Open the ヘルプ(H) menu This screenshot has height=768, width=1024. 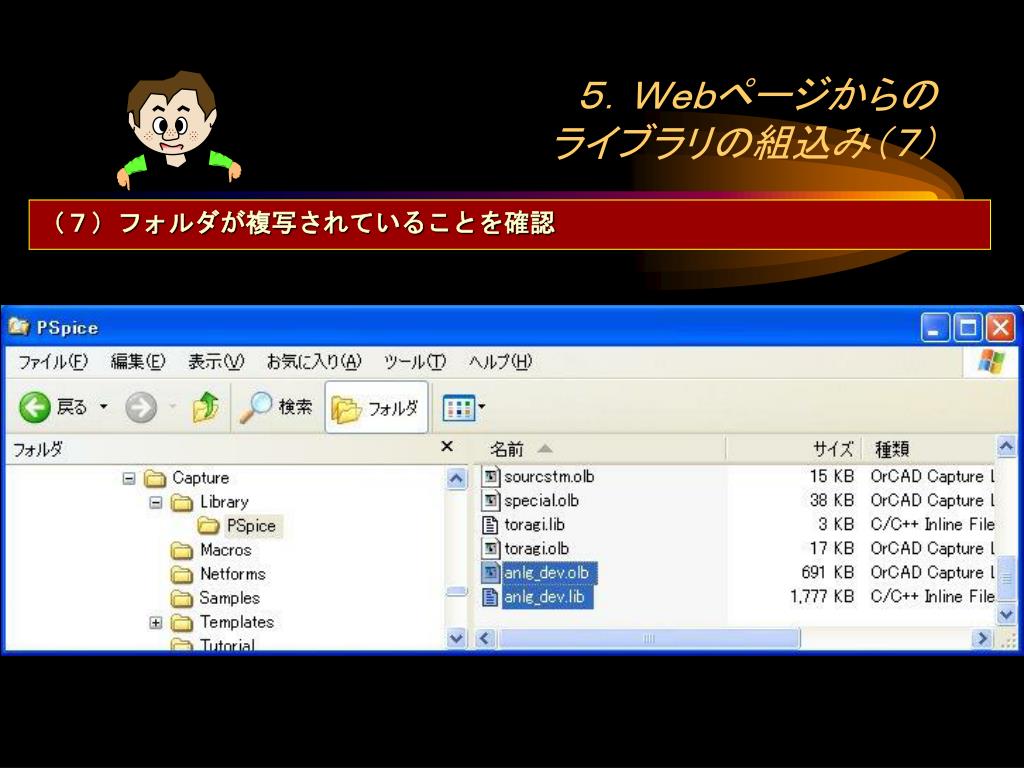(500, 361)
